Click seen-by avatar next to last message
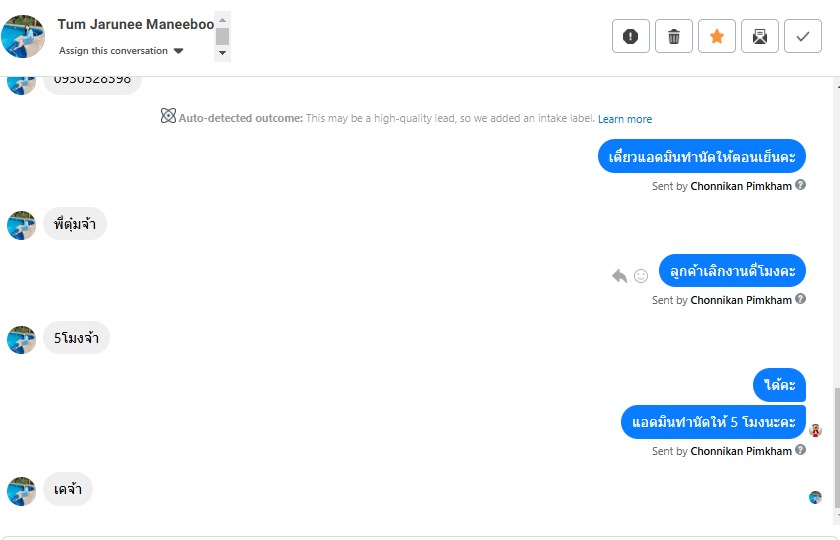 [815, 497]
